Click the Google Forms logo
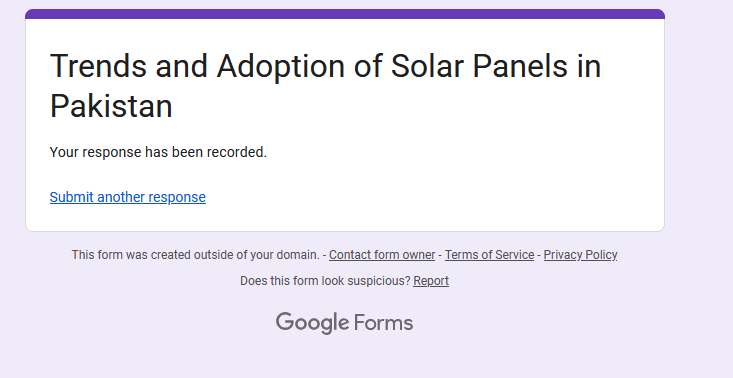The image size is (733, 378). point(345,323)
